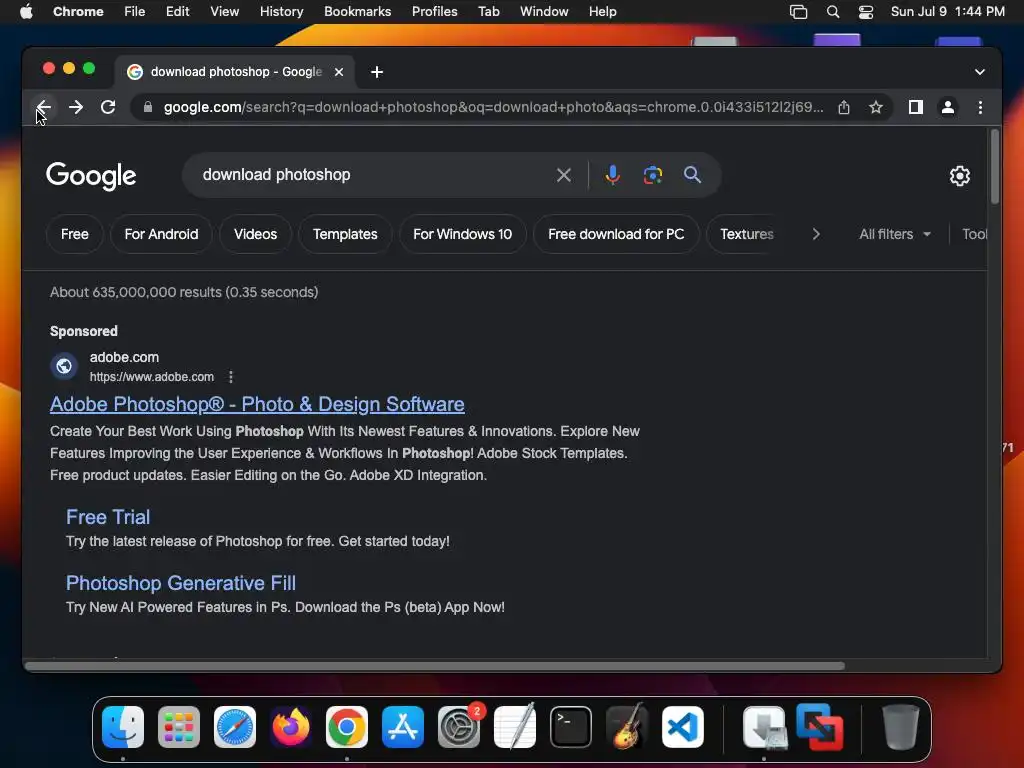Click the Chrome address bar URL
The height and width of the screenshot is (768, 1024).
click(493, 107)
